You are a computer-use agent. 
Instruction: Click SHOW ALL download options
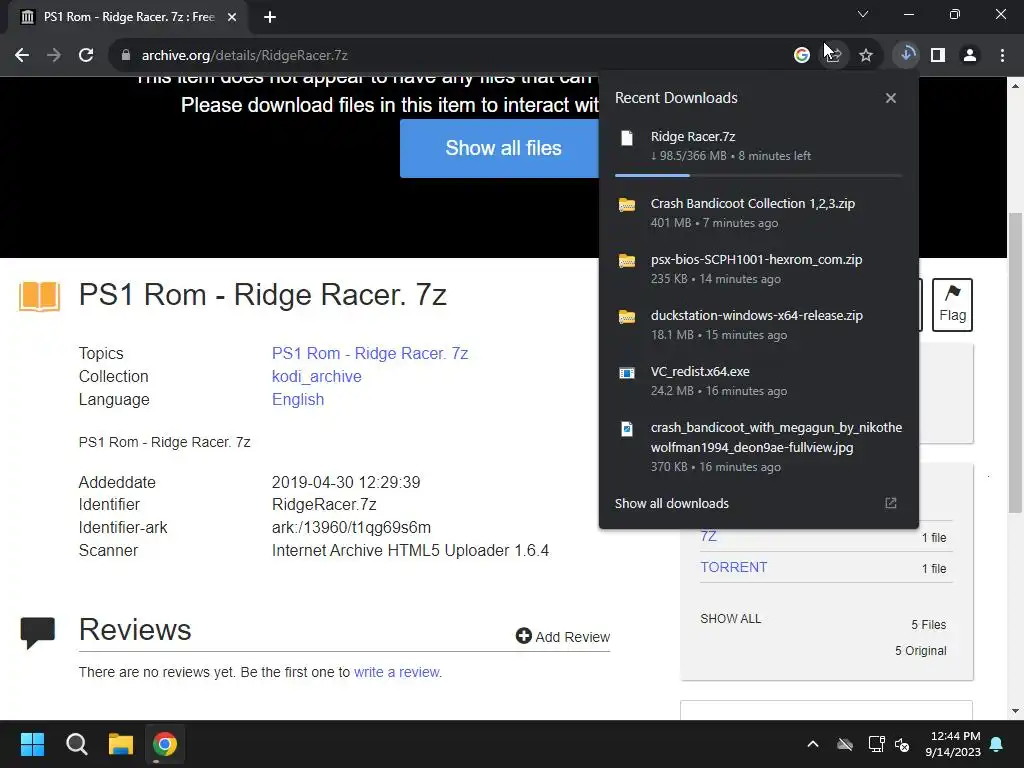(x=731, y=618)
